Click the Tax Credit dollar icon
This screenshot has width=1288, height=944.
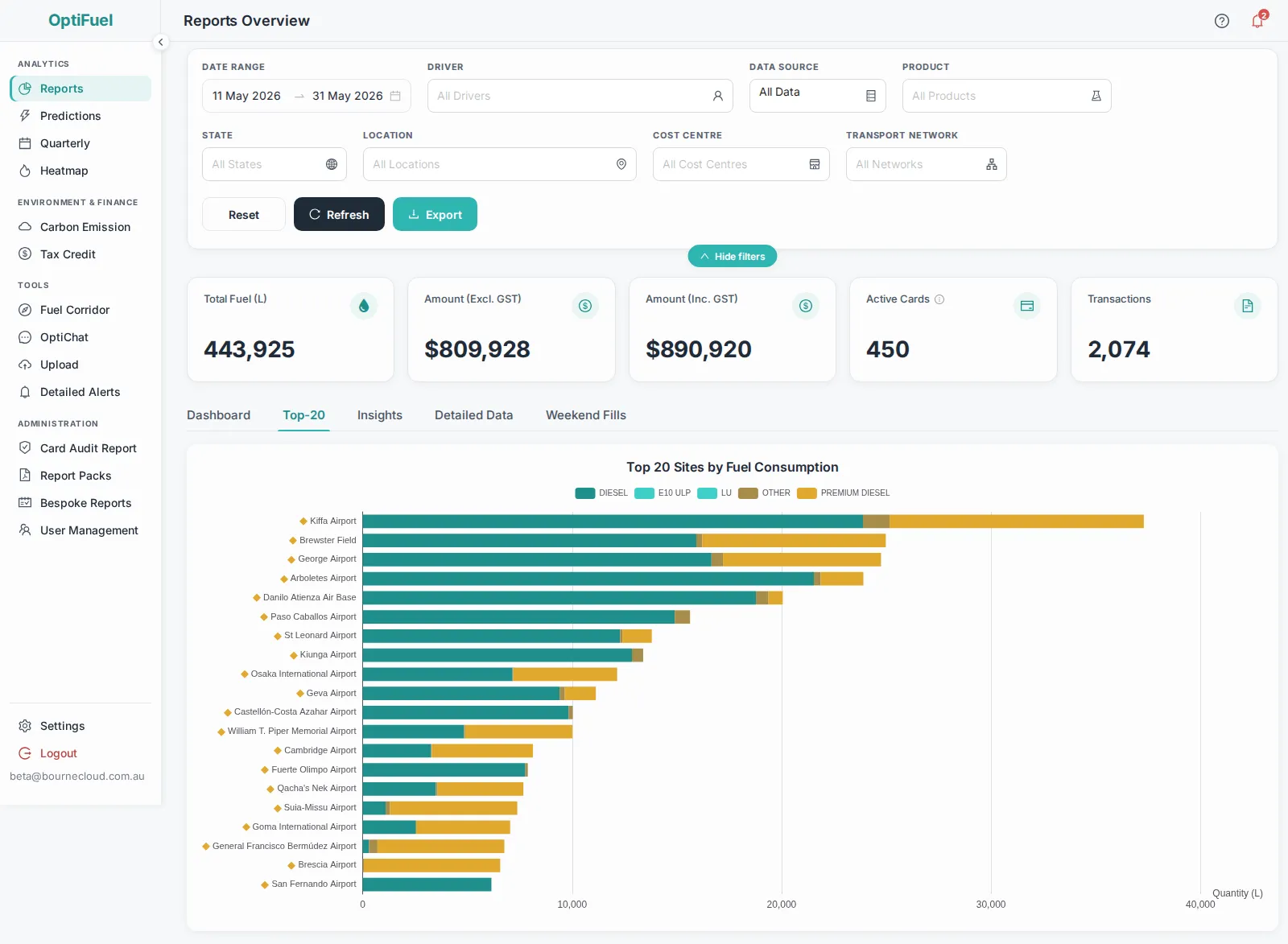coord(25,254)
